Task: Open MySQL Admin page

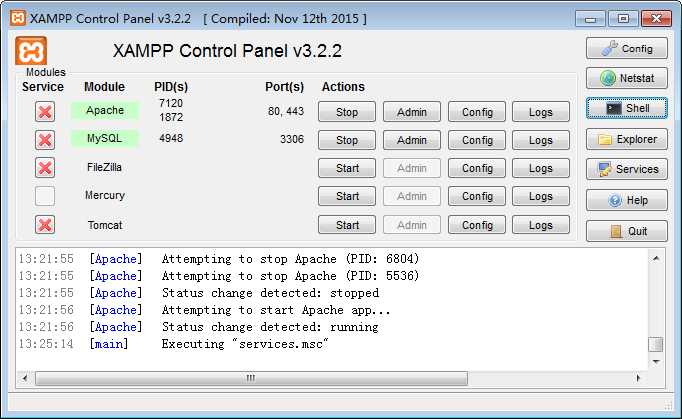Action: coord(411,140)
